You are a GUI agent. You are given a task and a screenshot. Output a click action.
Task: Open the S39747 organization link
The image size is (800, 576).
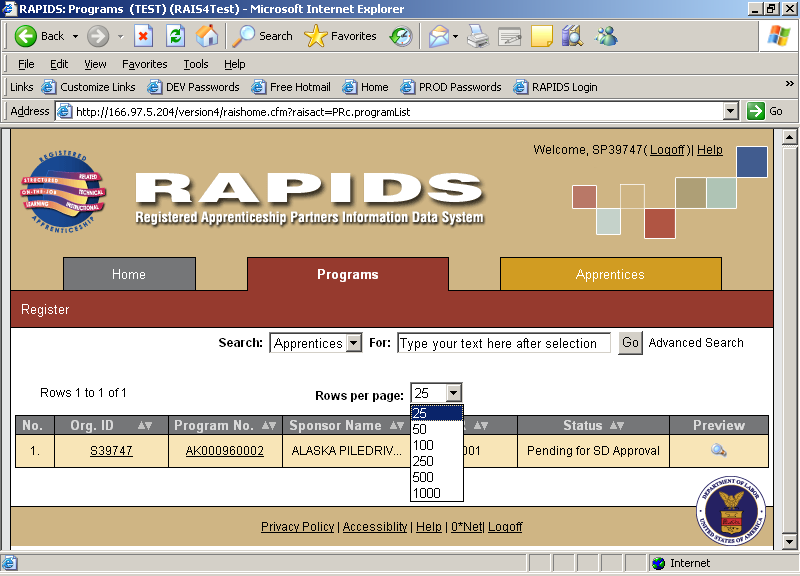click(x=111, y=451)
